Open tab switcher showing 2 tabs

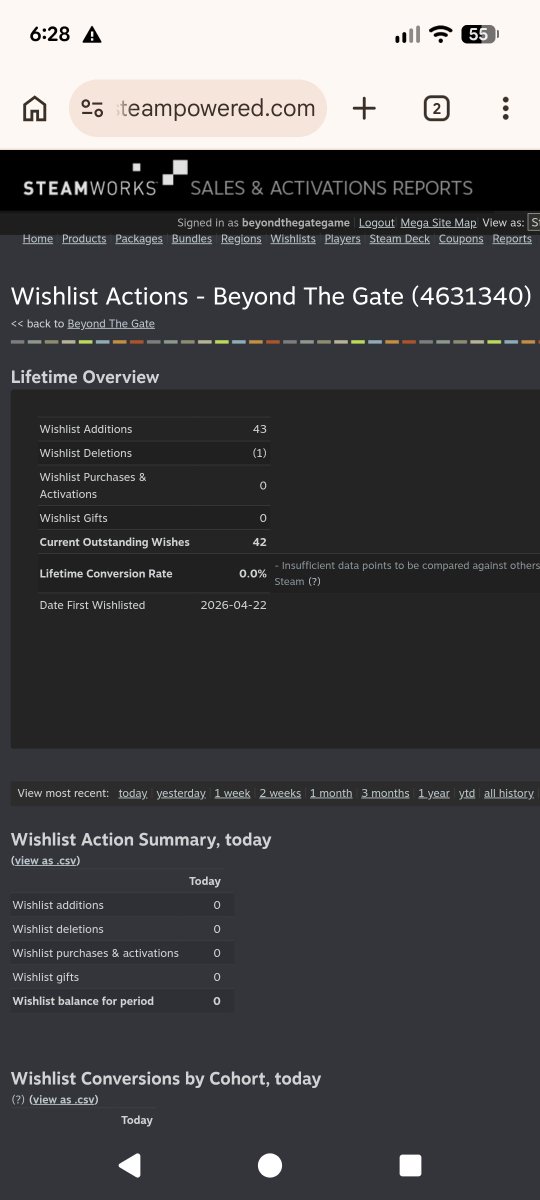tap(436, 108)
